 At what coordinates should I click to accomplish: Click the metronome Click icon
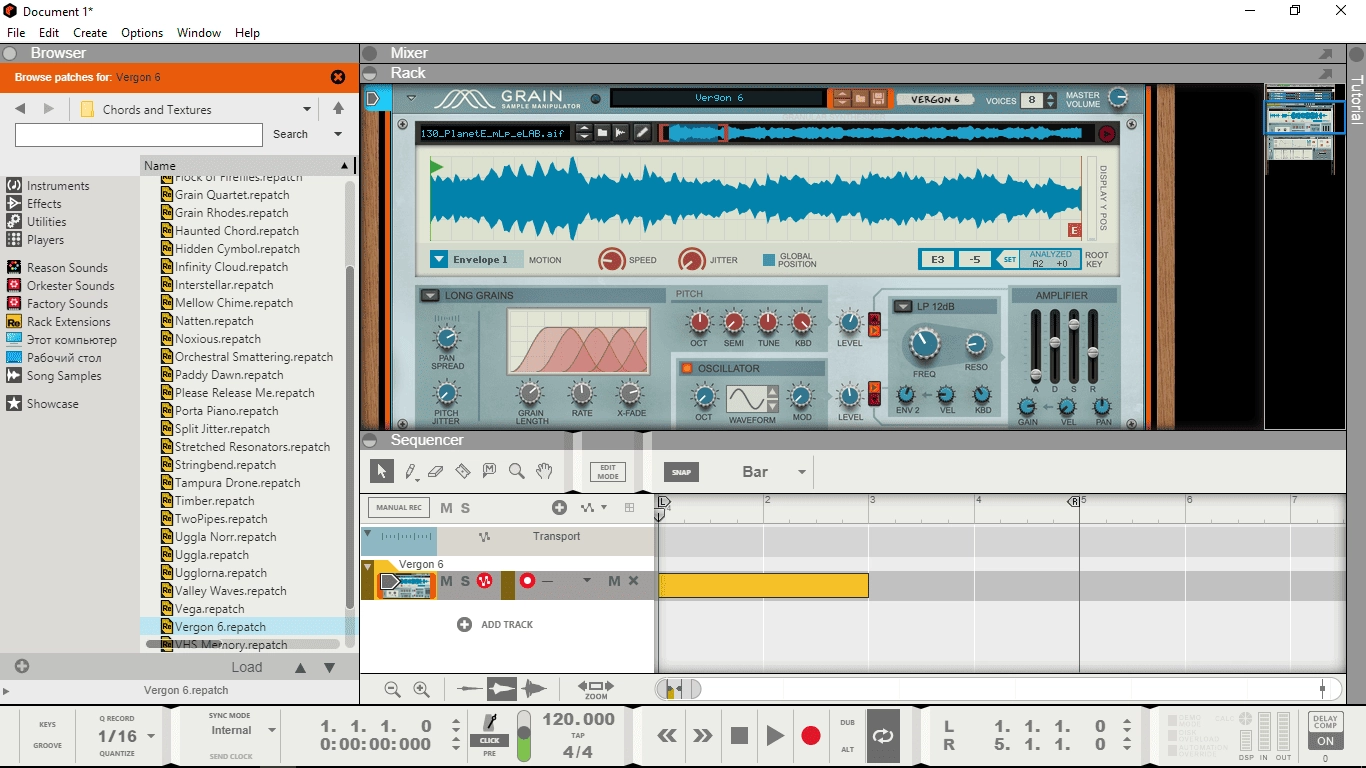(x=490, y=722)
